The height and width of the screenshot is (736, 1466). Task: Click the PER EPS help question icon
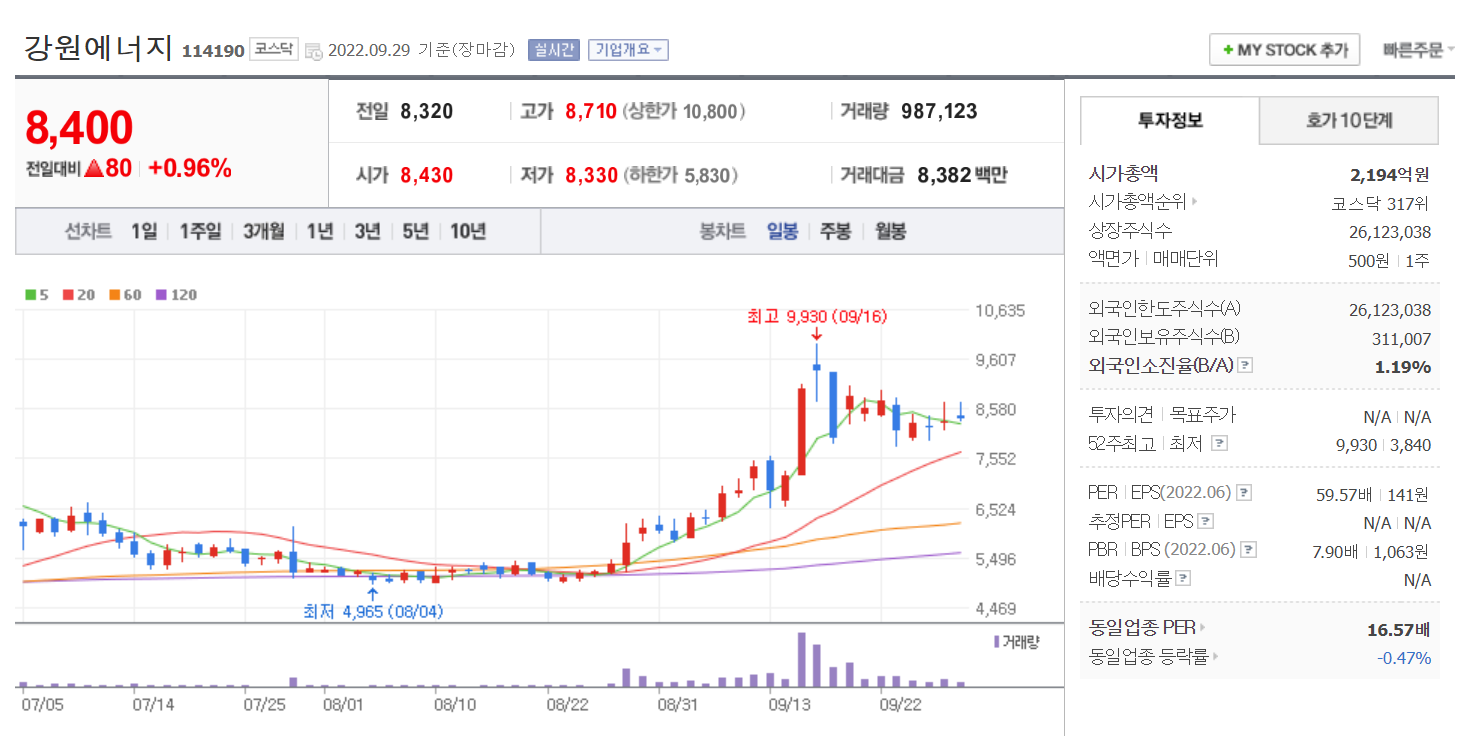tap(1243, 493)
